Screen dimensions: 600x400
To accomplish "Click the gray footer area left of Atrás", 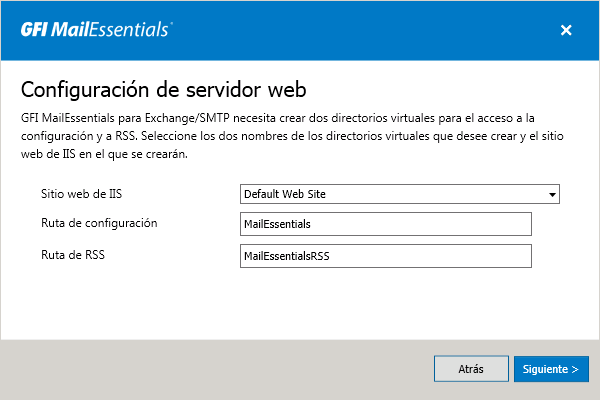I will click(x=200, y=369).
